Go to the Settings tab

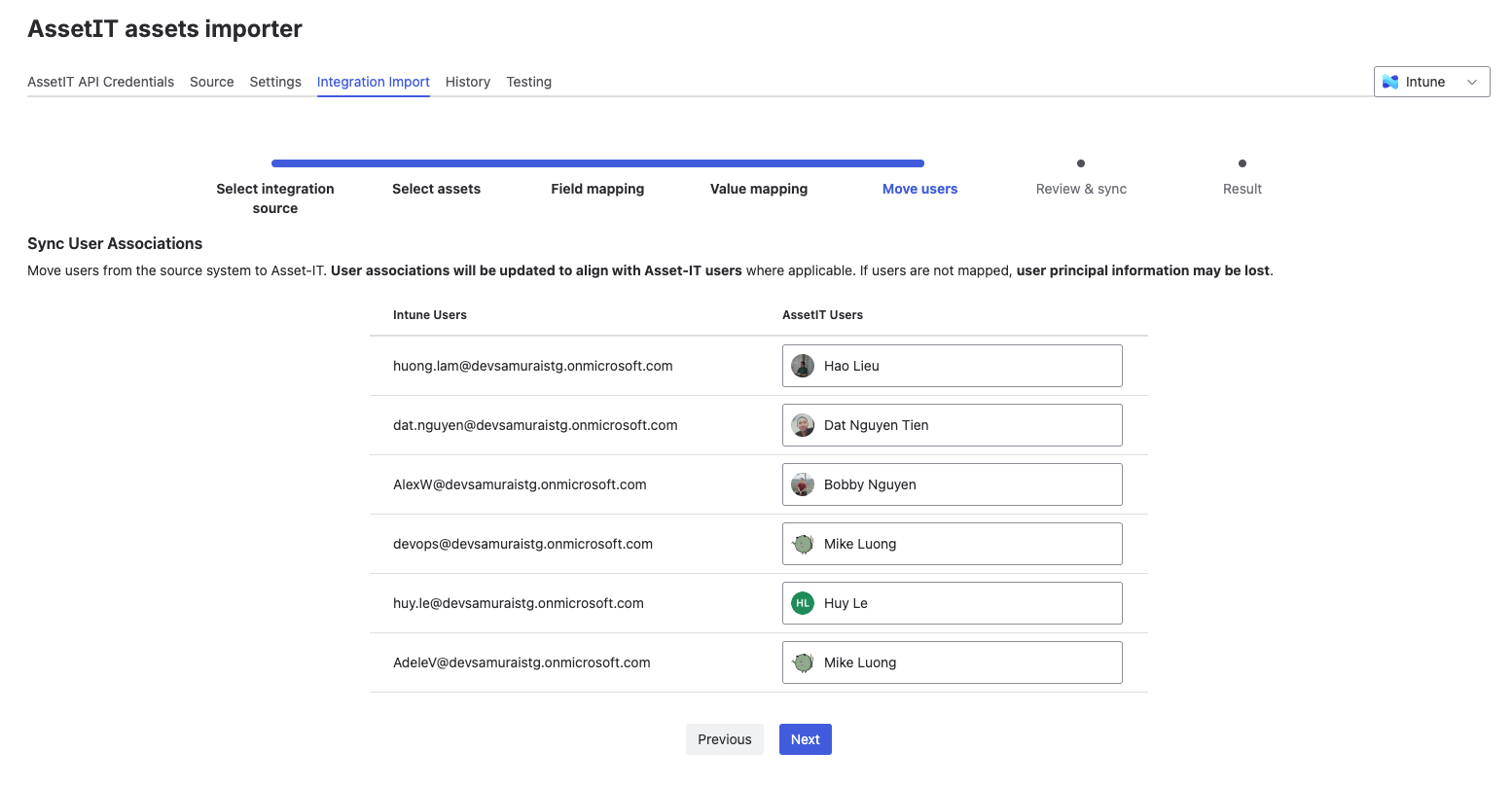[275, 82]
